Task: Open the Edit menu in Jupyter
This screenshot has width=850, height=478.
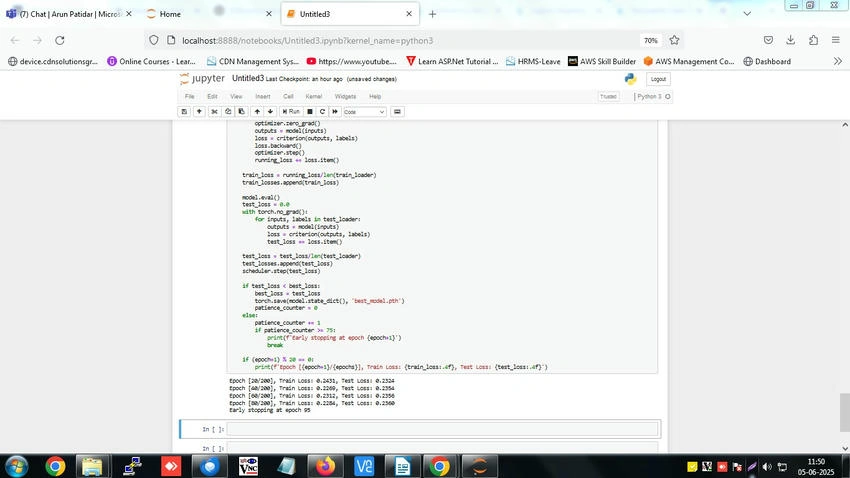Action: 212,96
